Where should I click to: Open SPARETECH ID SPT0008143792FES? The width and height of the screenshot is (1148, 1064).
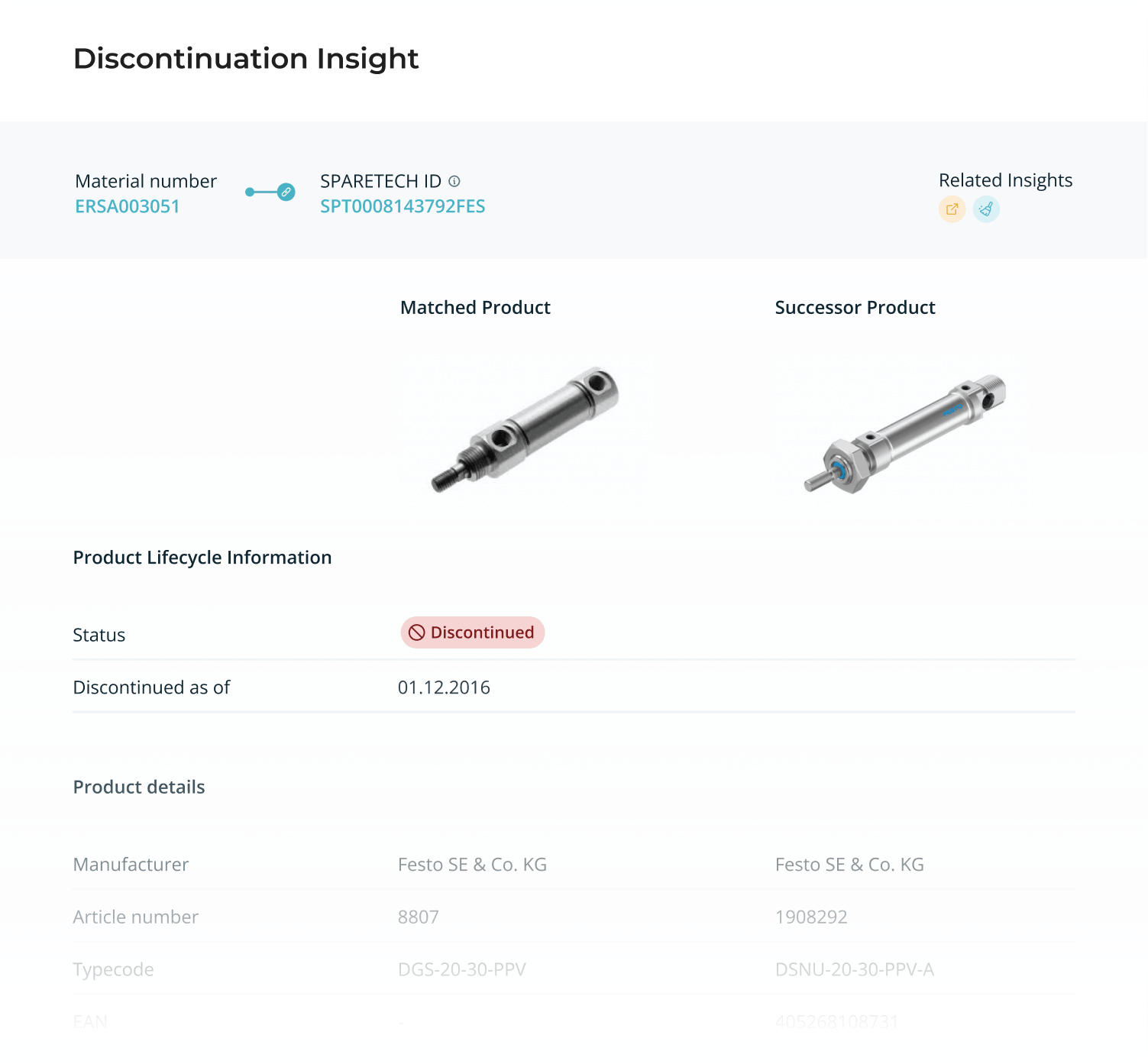point(403,206)
